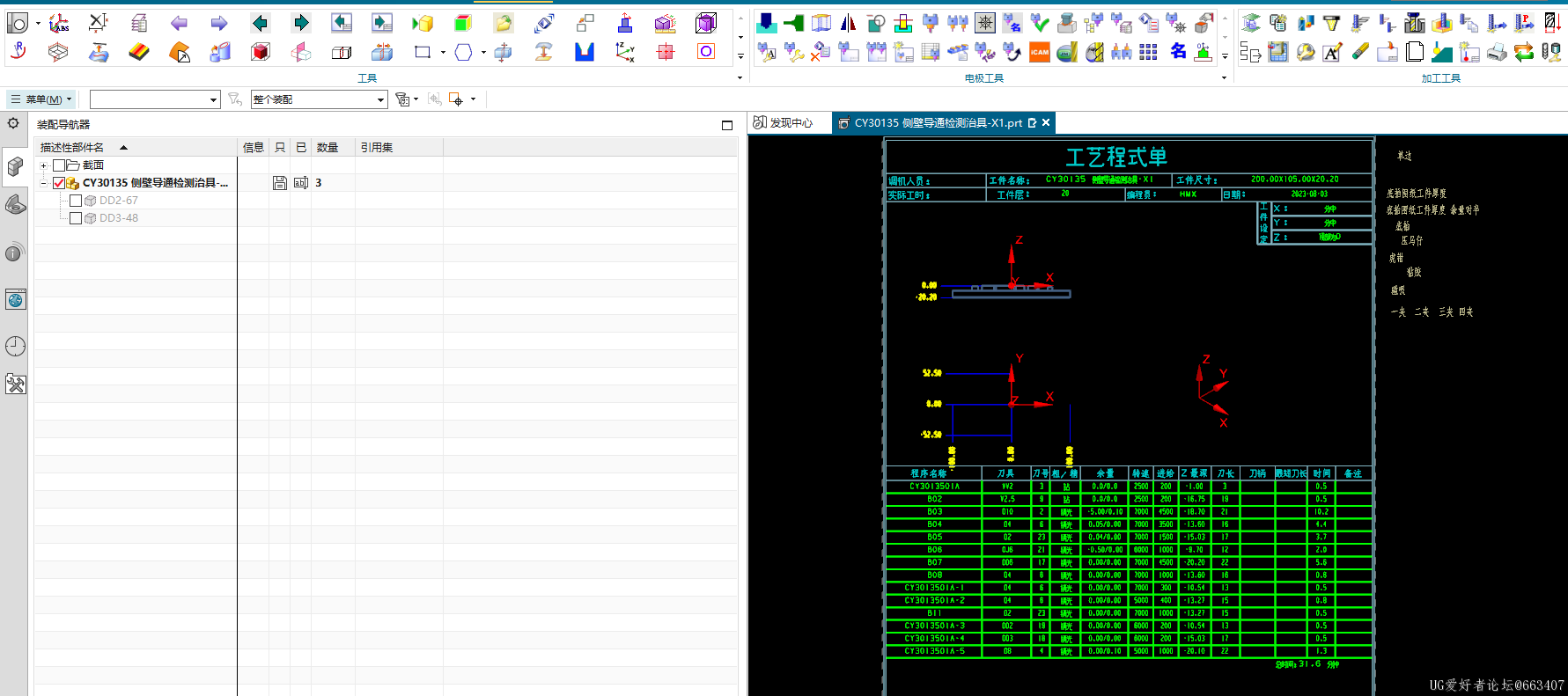Maximize the 装配导航器 panel
This screenshot has width=1568, height=696.
[x=727, y=125]
